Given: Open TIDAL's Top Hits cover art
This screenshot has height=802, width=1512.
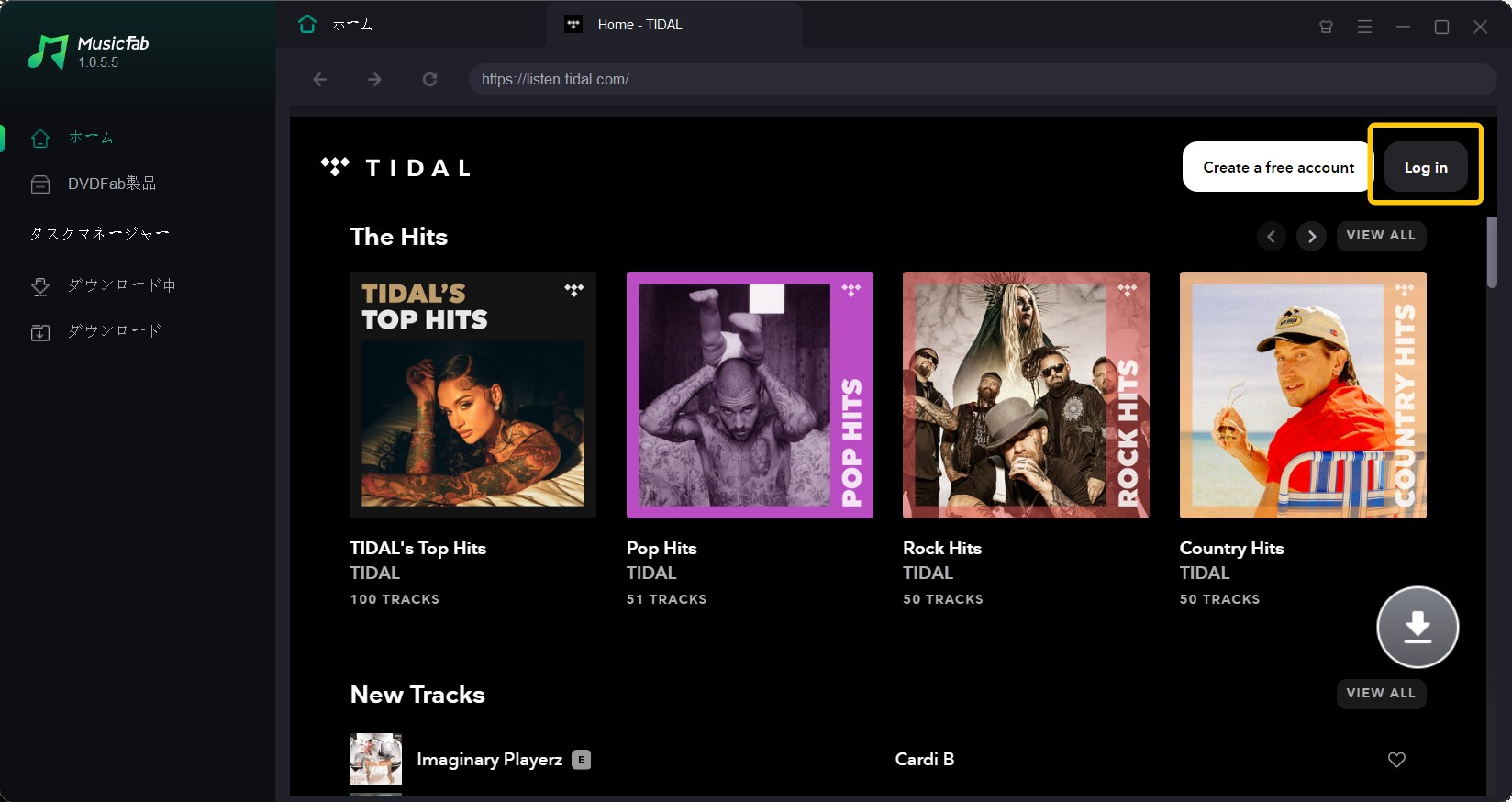Looking at the screenshot, I should click(472, 395).
